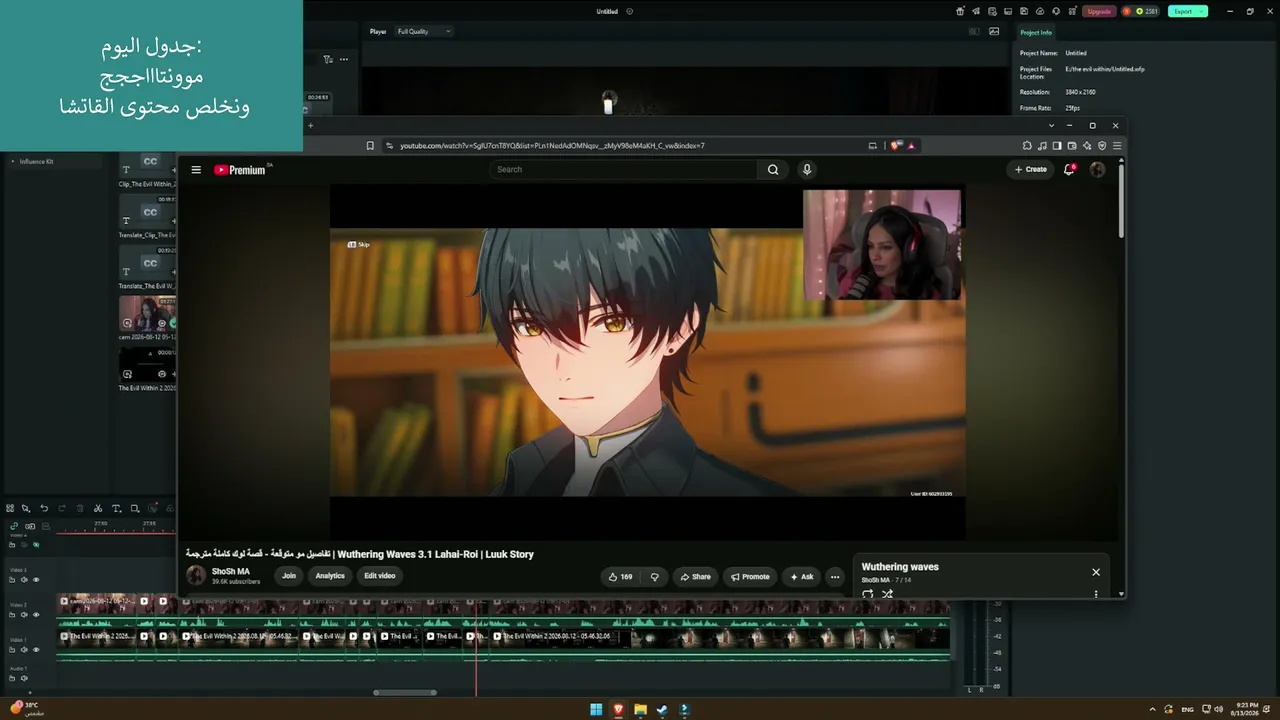Mute the Audio 1 track

coord(24,678)
